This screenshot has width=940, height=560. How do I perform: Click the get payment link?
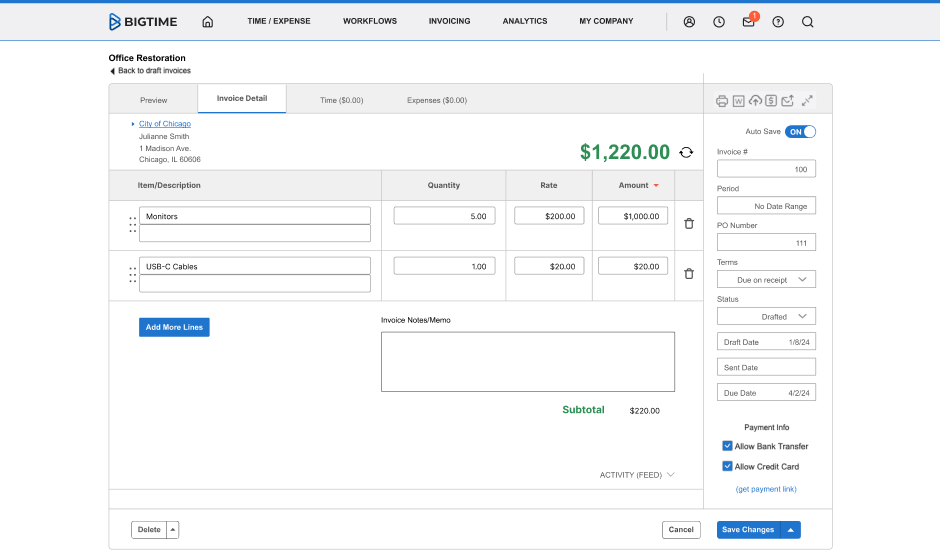click(x=766, y=489)
